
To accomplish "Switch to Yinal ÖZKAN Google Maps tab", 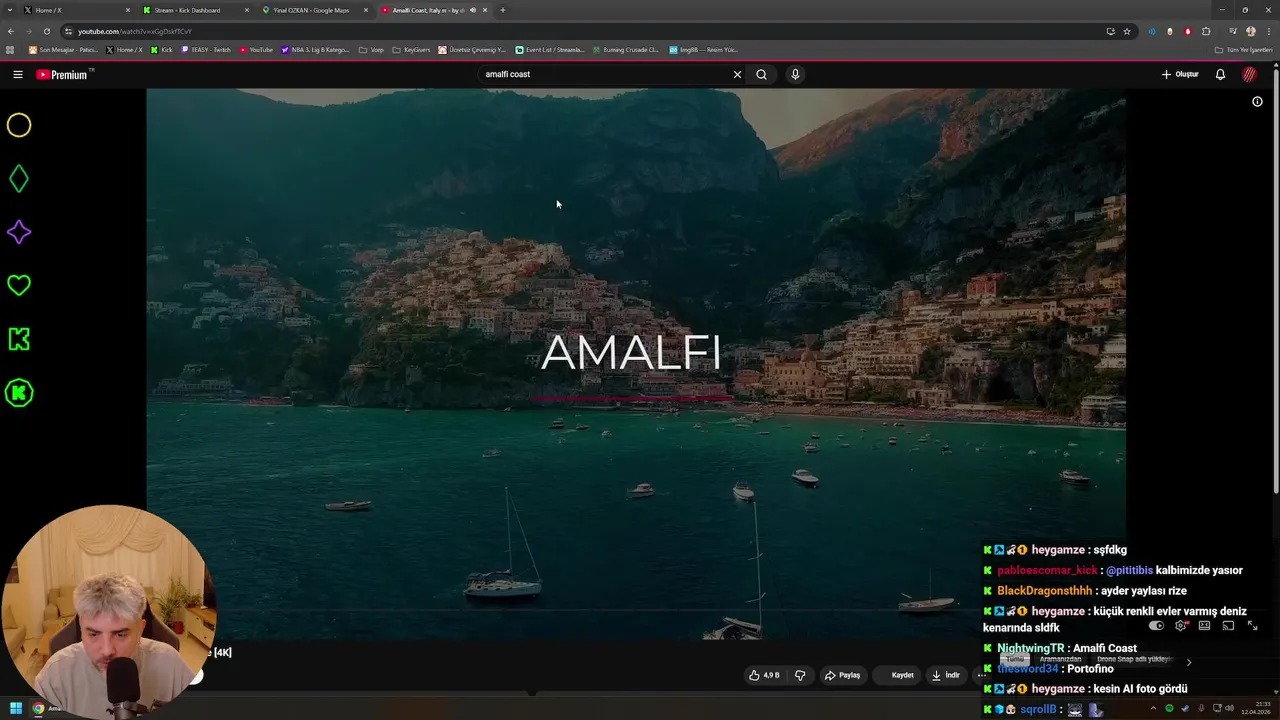I will pos(314,10).
